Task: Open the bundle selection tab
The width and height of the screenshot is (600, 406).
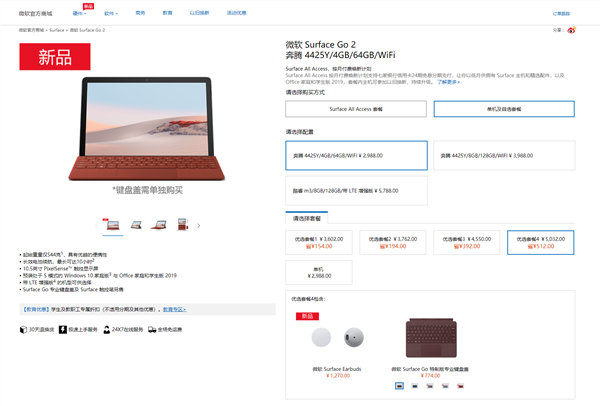Action: click(x=307, y=218)
